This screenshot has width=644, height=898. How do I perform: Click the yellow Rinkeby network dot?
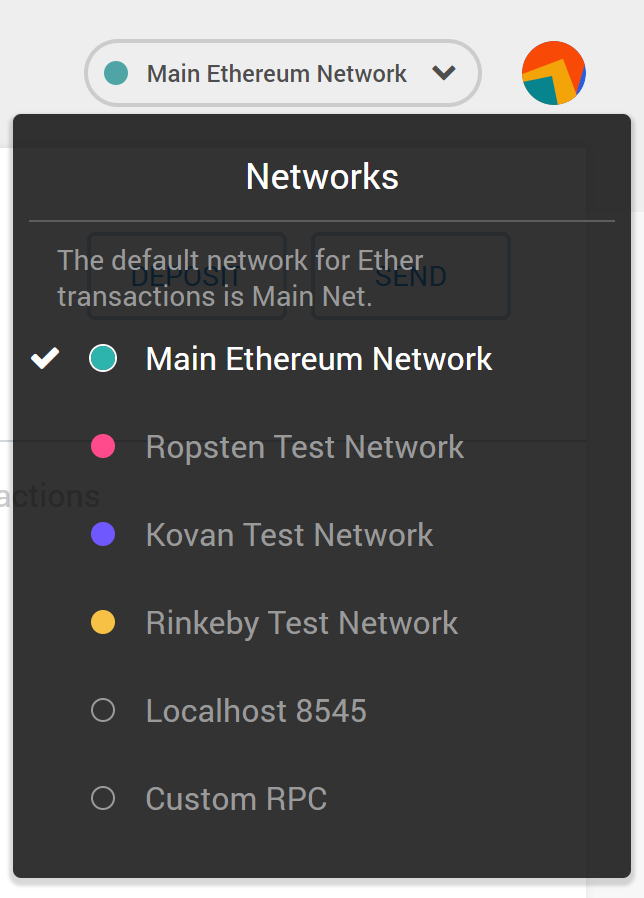(103, 623)
